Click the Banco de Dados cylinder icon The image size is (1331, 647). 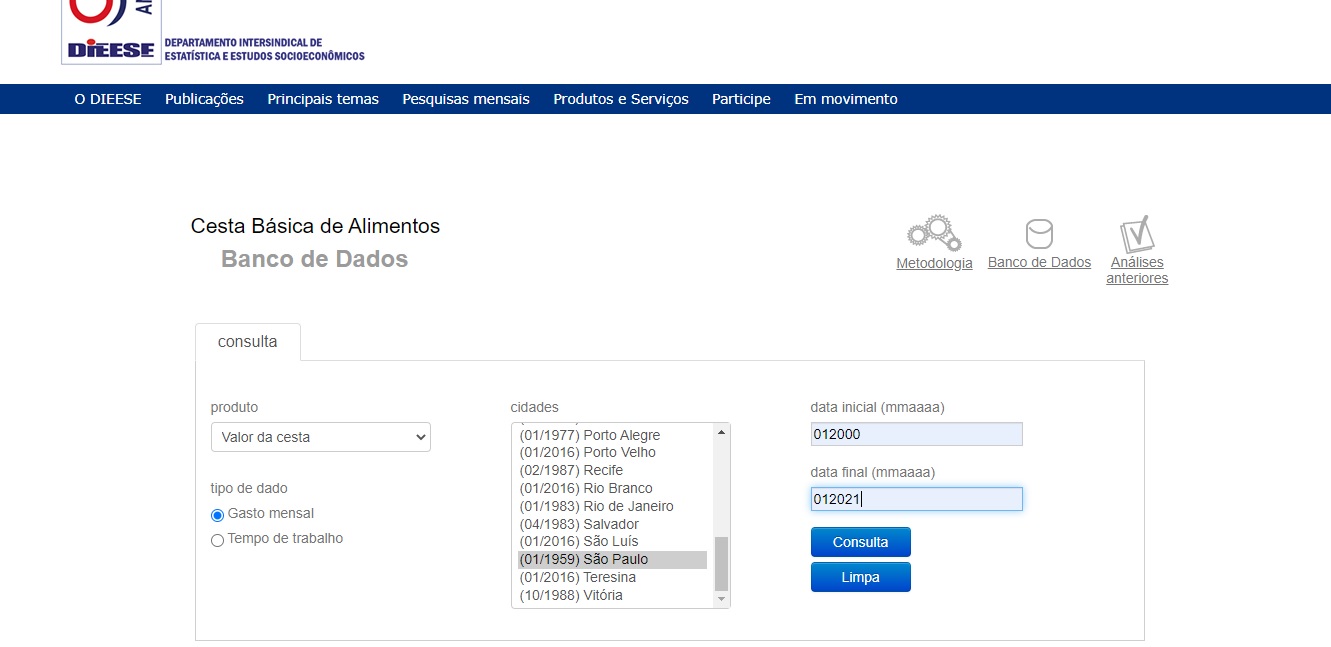click(x=1039, y=234)
